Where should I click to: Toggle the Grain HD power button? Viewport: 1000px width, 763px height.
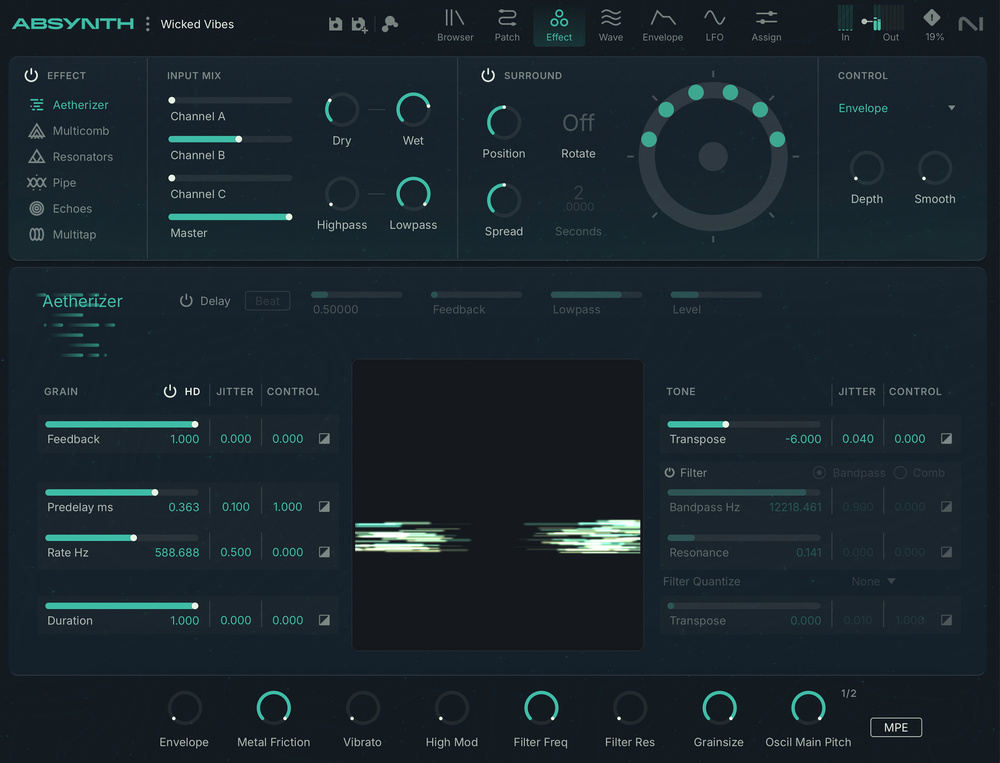coord(170,391)
